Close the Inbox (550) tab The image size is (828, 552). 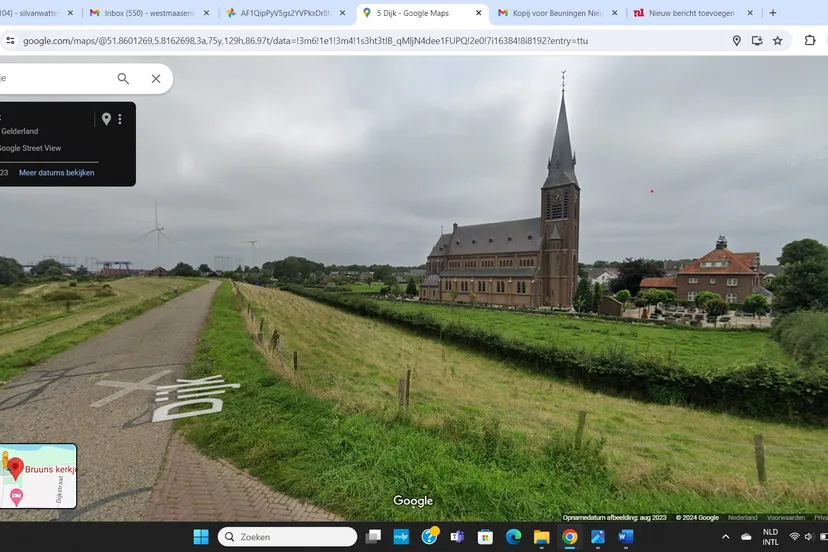pyautogui.click(x=206, y=13)
